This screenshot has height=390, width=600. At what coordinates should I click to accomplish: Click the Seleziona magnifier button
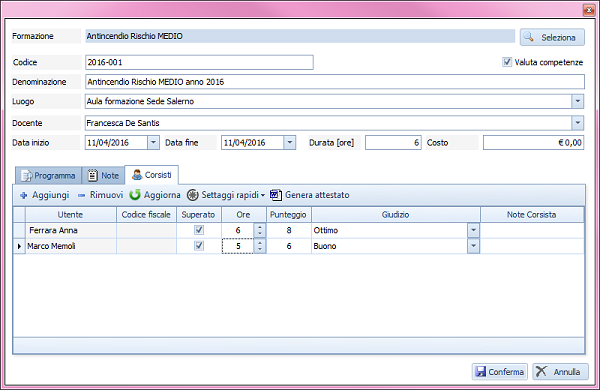click(552, 37)
